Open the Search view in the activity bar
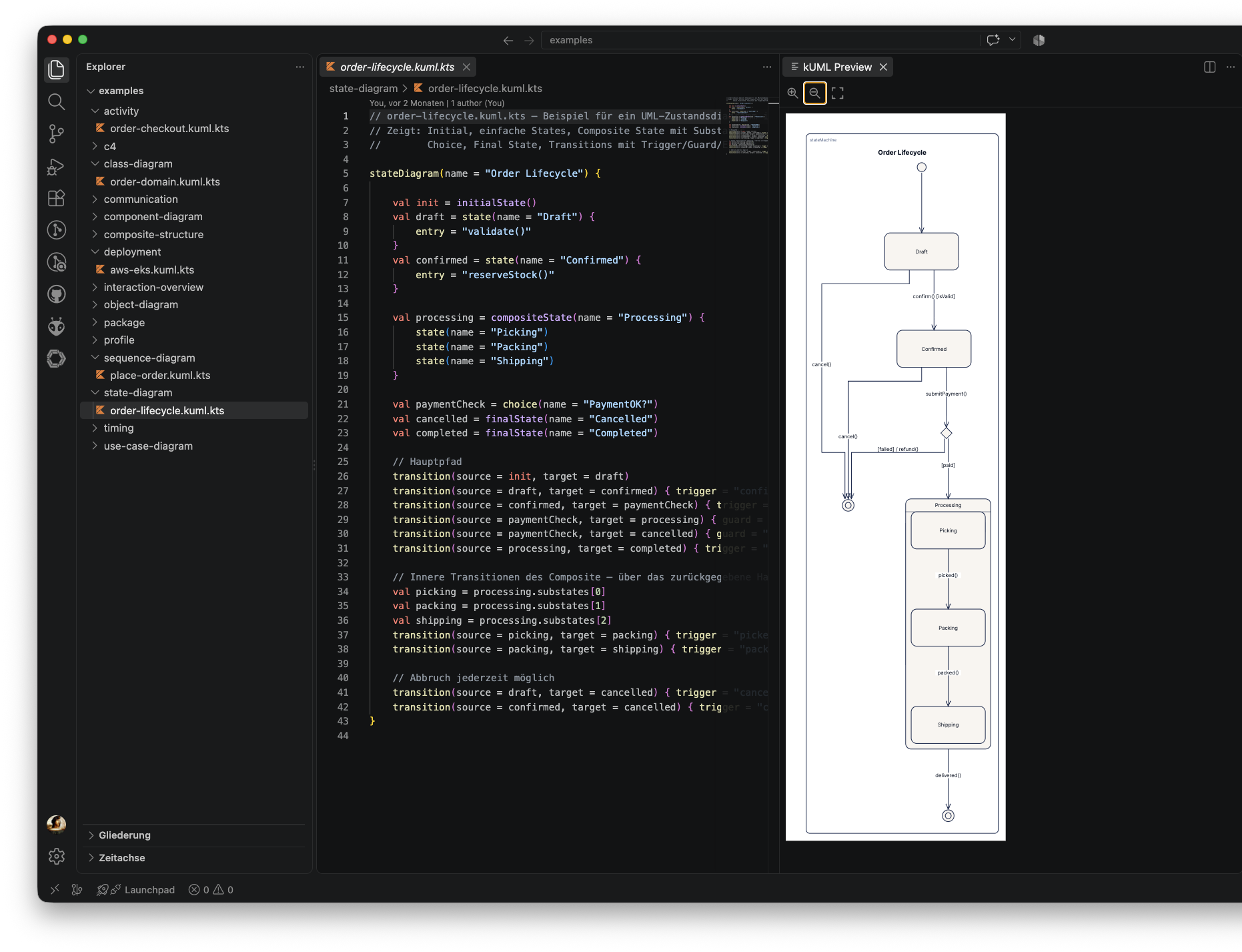The width and height of the screenshot is (1242, 952). click(x=57, y=101)
